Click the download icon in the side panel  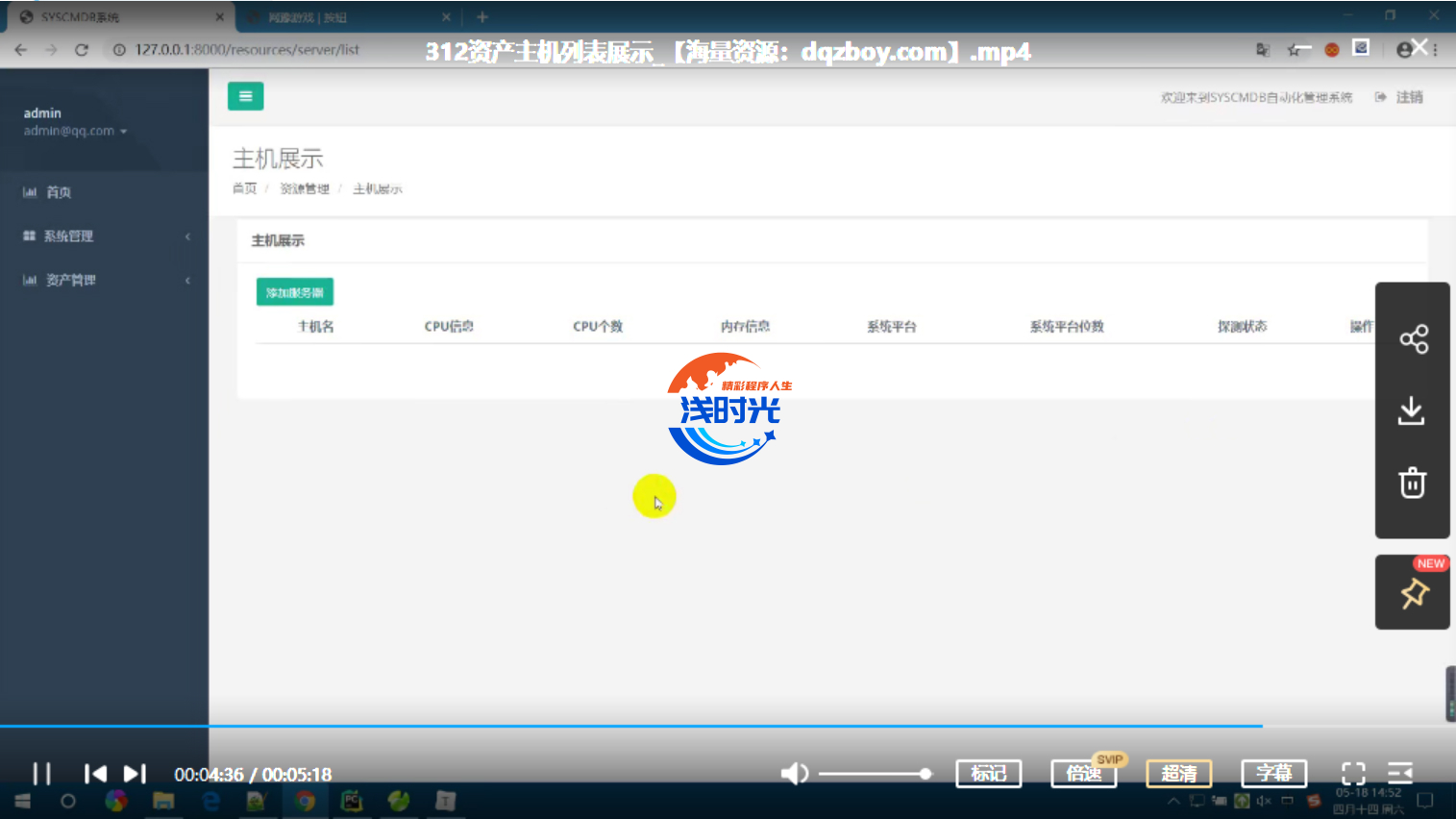1411,411
